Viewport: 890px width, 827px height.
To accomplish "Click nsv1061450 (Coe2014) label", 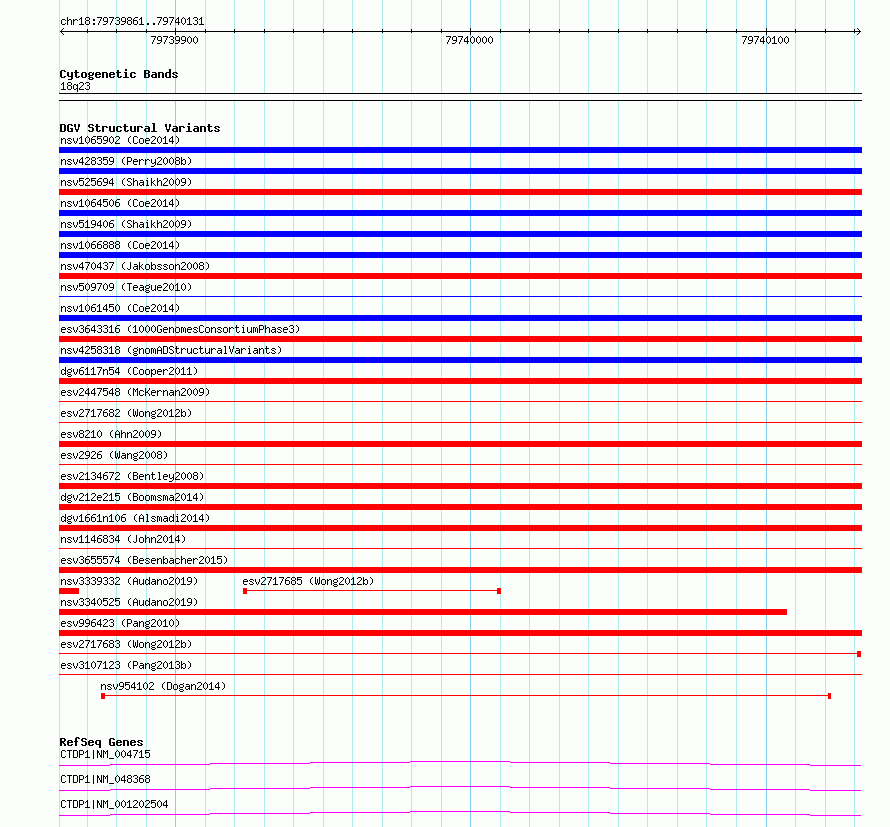I will pos(120,308).
